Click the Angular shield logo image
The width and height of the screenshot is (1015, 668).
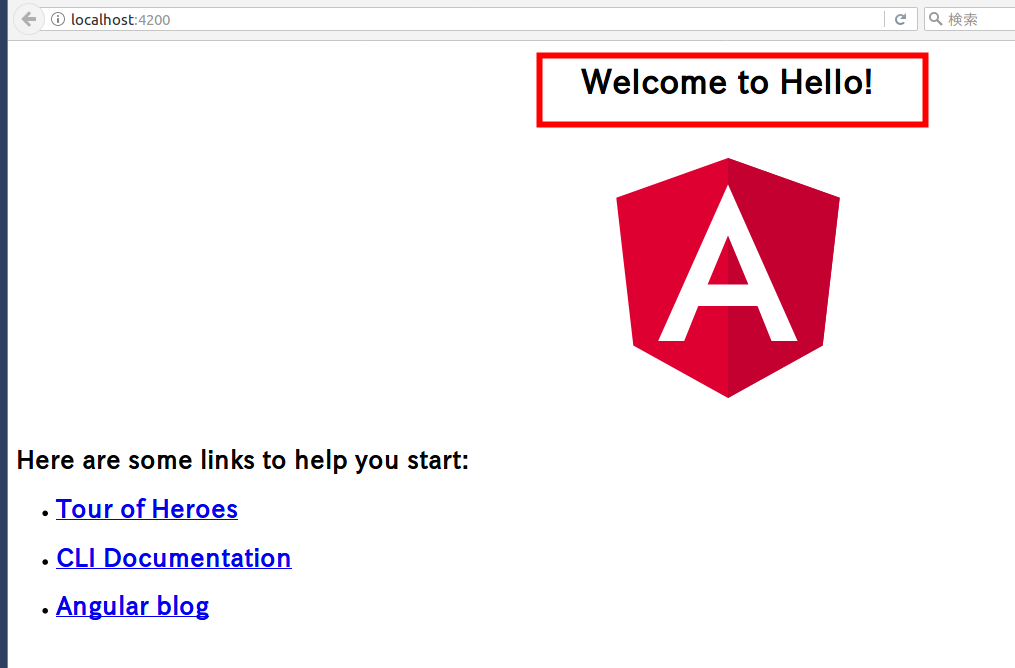(728, 278)
